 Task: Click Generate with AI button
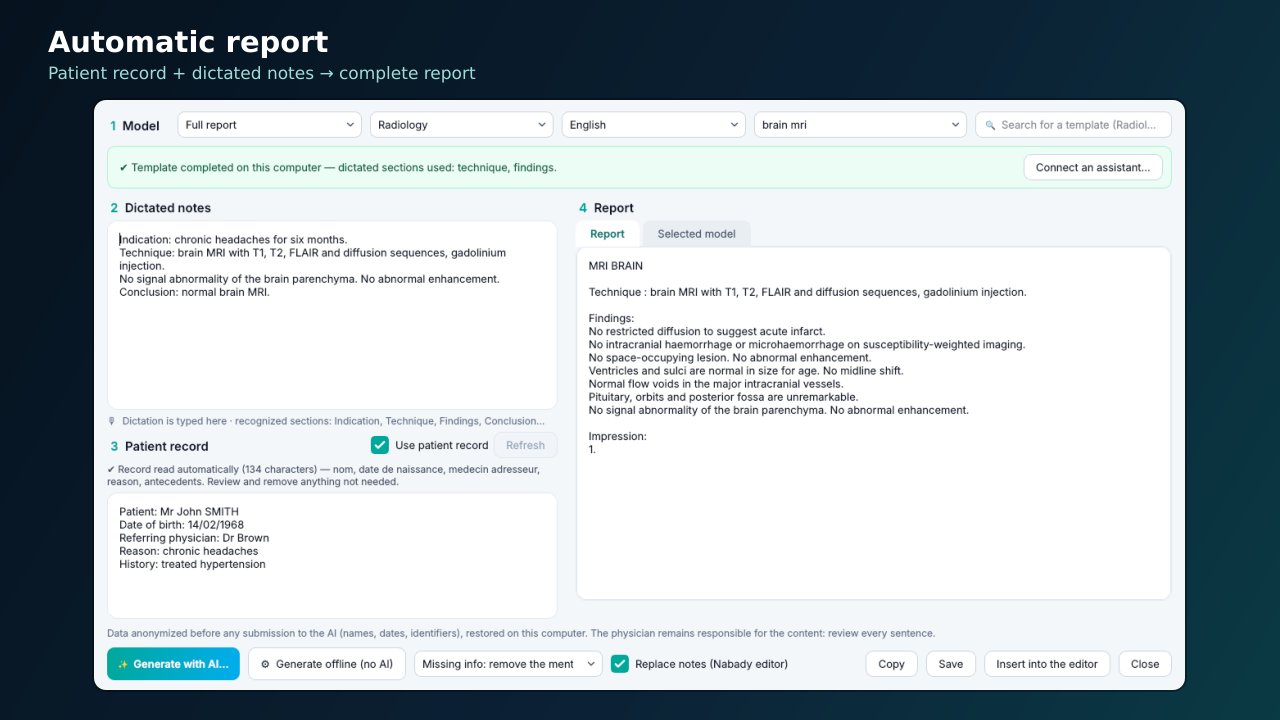pyautogui.click(x=173, y=664)
